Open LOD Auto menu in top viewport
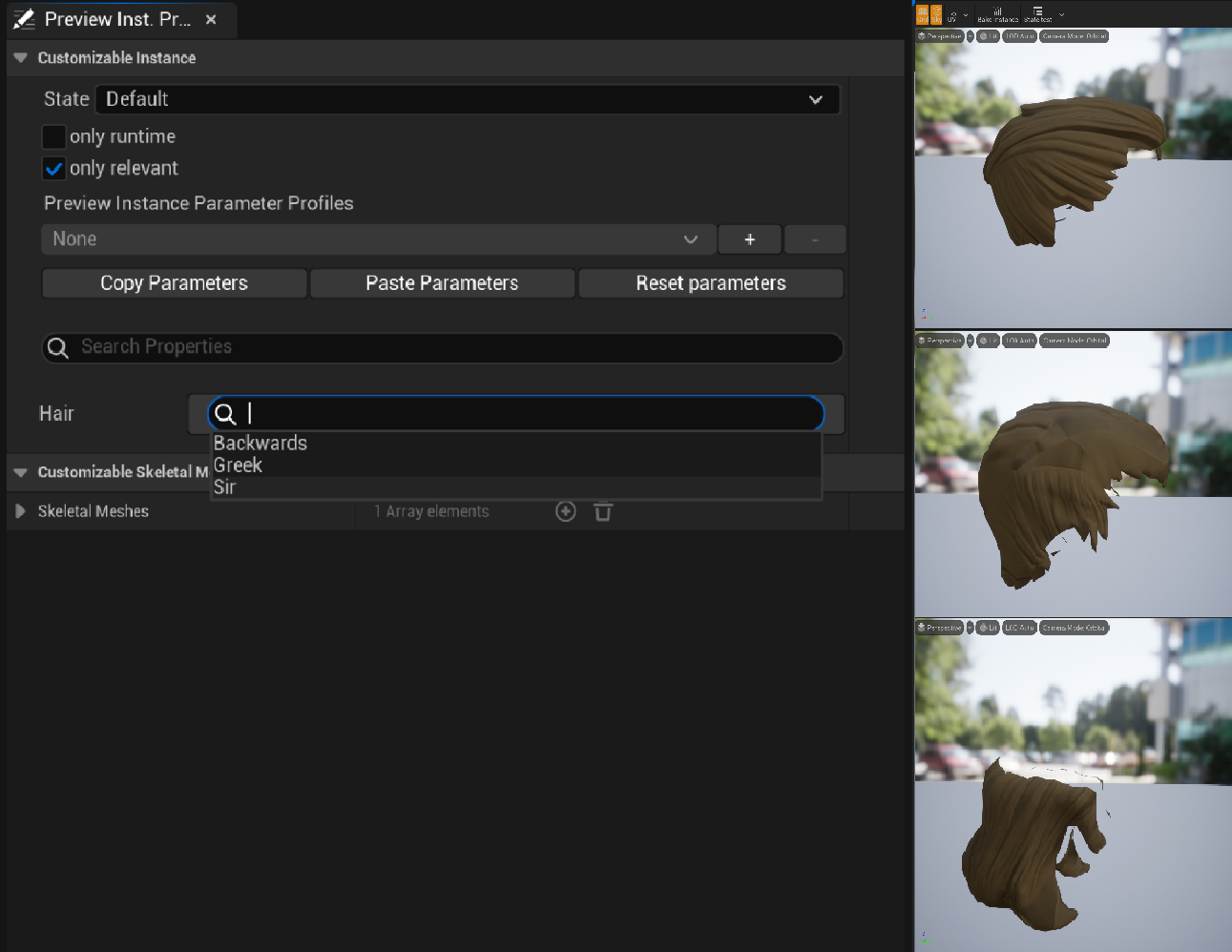The image size is (1232, 952). pos(1019,36)
